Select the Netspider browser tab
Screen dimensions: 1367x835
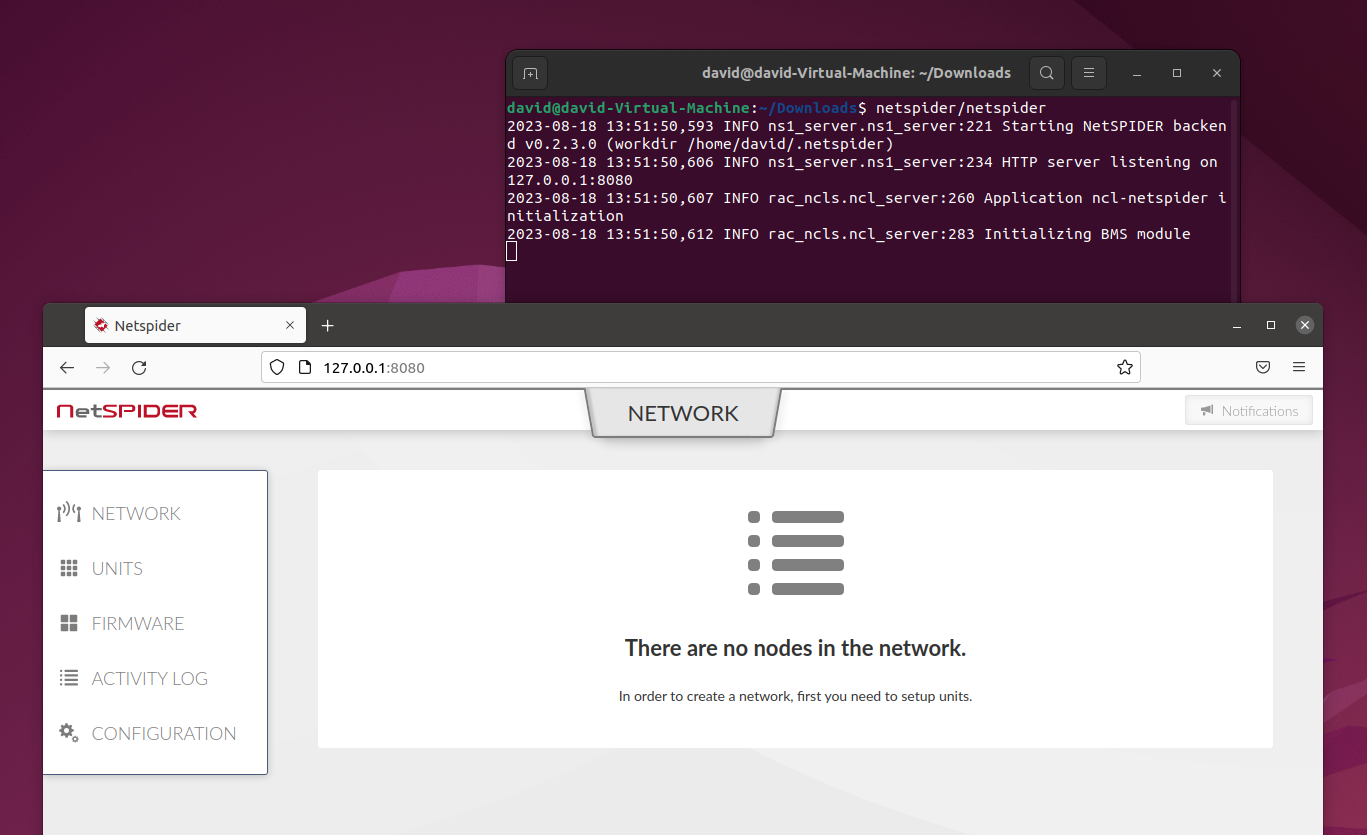point(195,325)
